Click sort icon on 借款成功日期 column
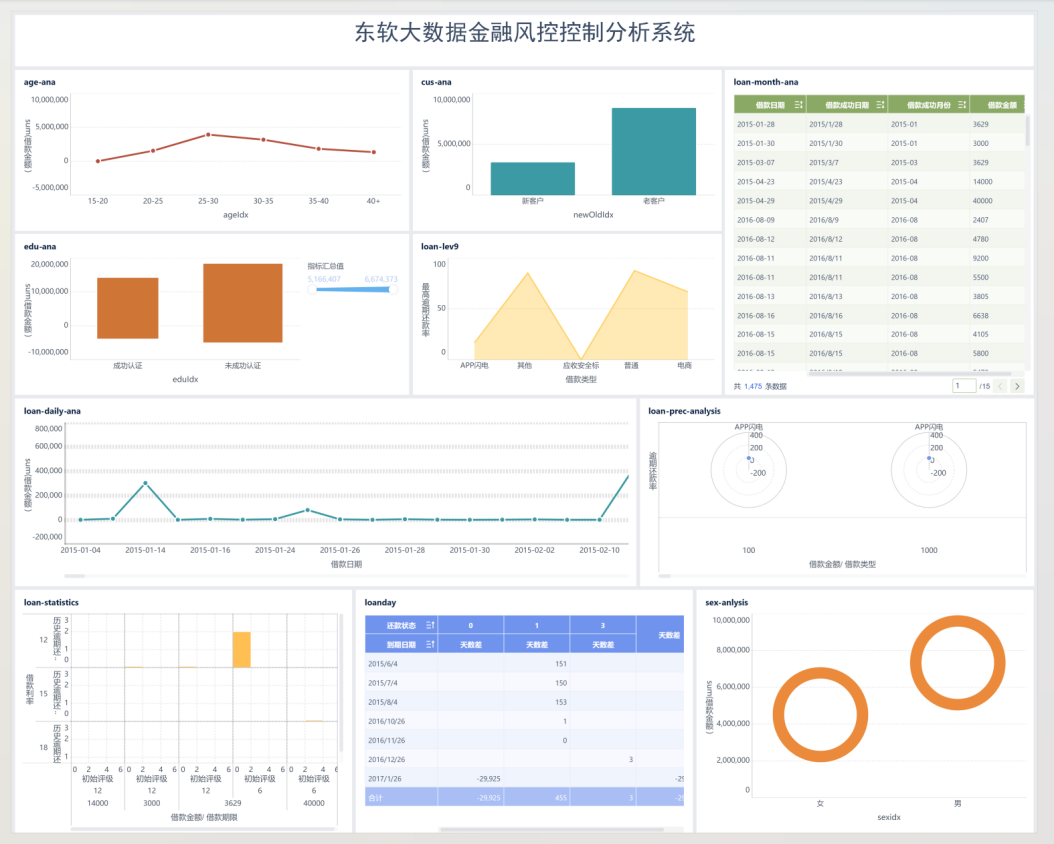1054x844 pixels. pyautogui.click(x=880, y=105)
